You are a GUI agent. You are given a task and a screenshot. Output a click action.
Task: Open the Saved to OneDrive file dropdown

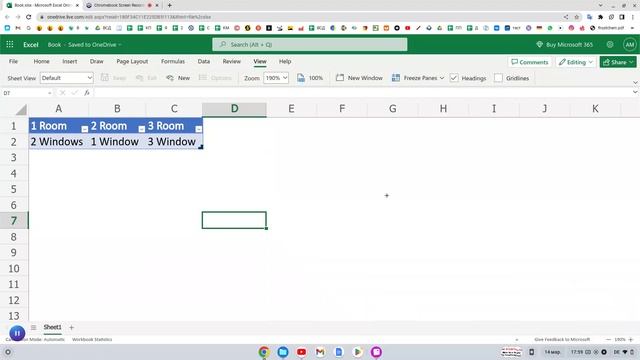tap(95, 44)
